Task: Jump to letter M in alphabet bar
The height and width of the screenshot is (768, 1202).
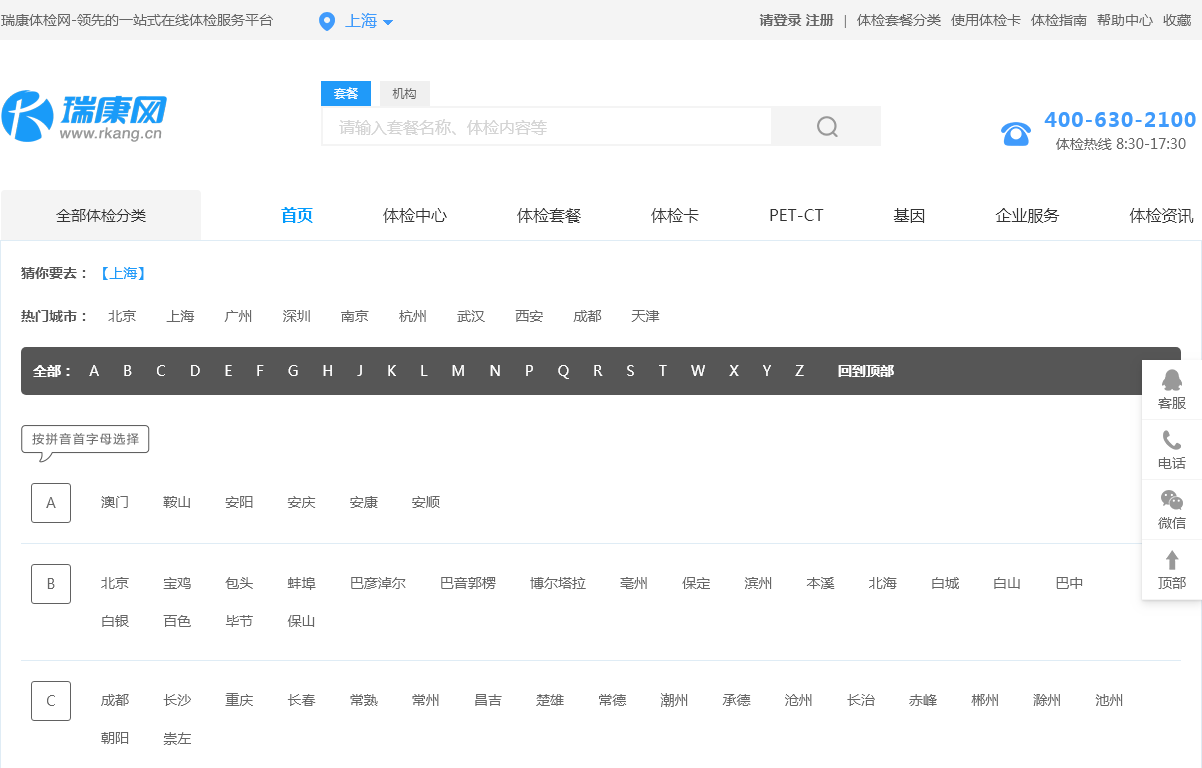Action: point(458,371)
